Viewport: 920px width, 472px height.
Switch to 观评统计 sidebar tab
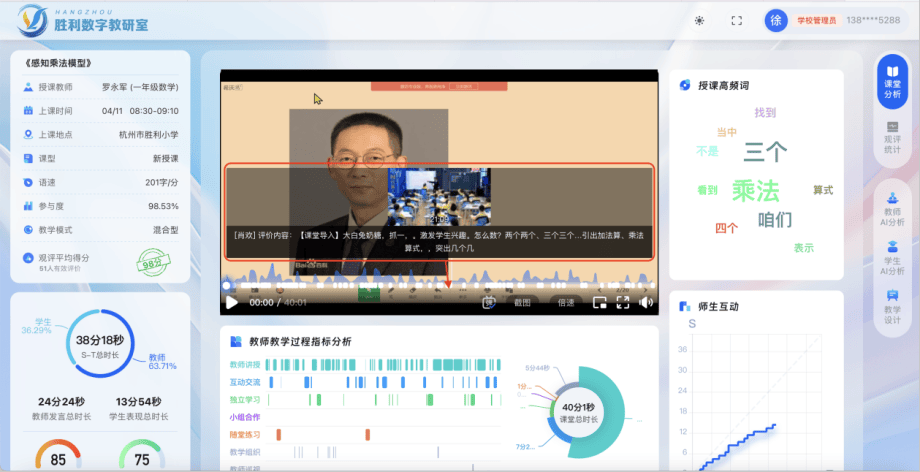click(x=893, y=139)
